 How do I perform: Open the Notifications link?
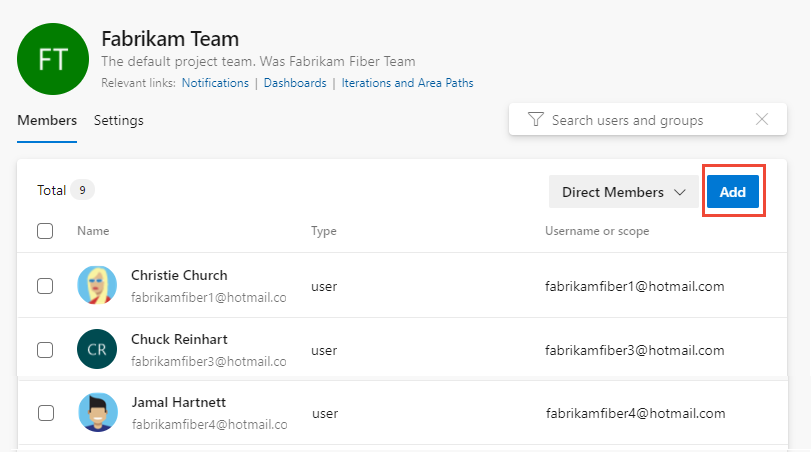pyautogui.click(x=215, y=83)
